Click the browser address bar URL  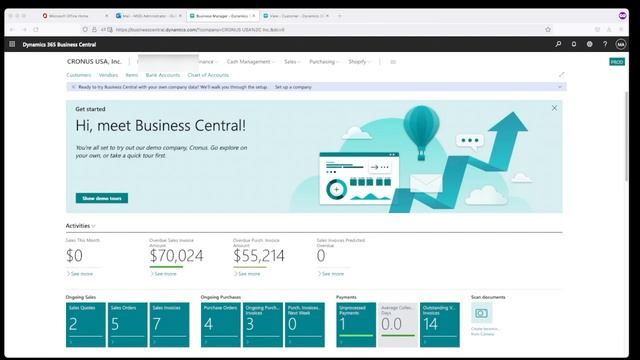point(200,30)
